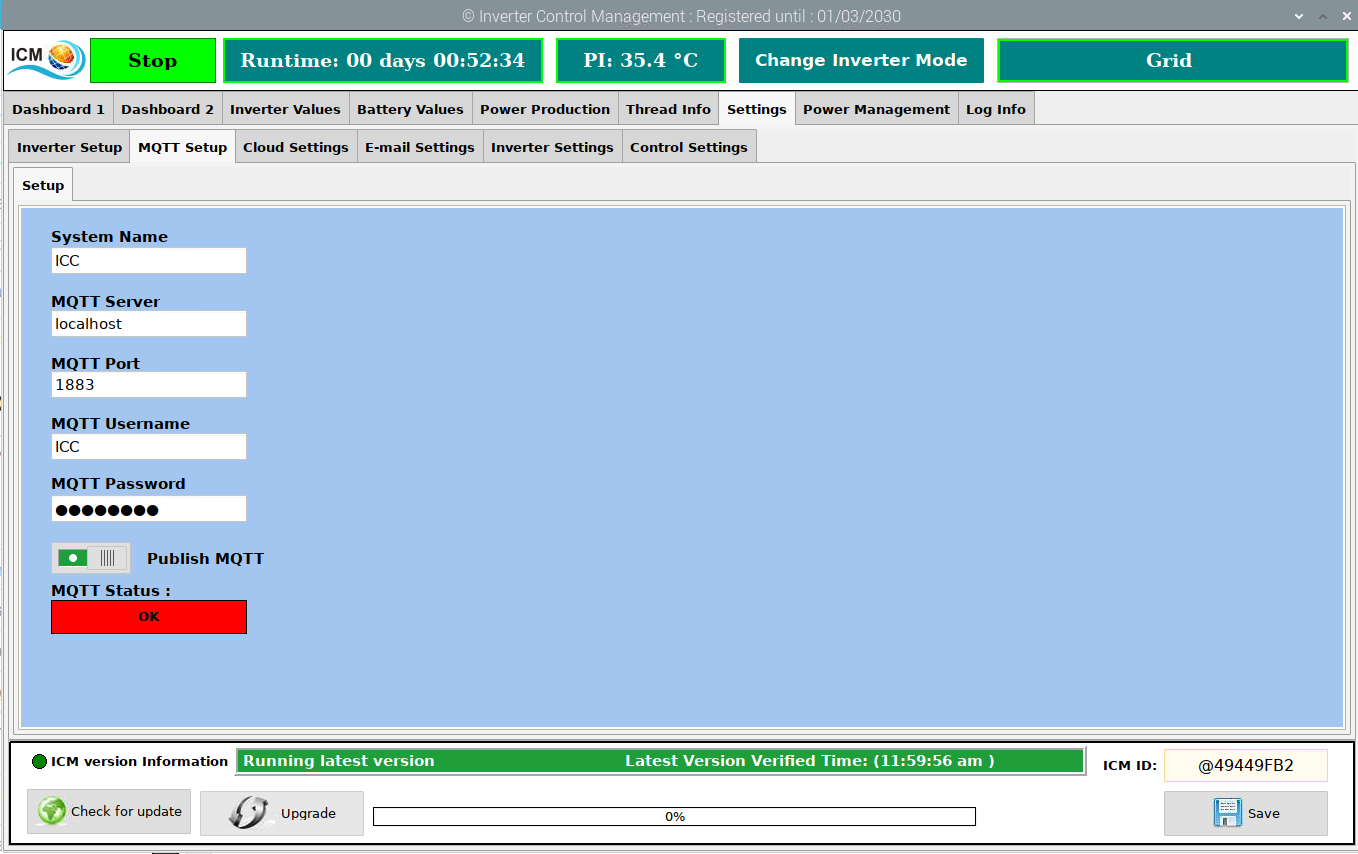This screenshot has width=1358, height=854.
Task: Open the window title bar dropdown arrow
Action: pos(1298,17)
